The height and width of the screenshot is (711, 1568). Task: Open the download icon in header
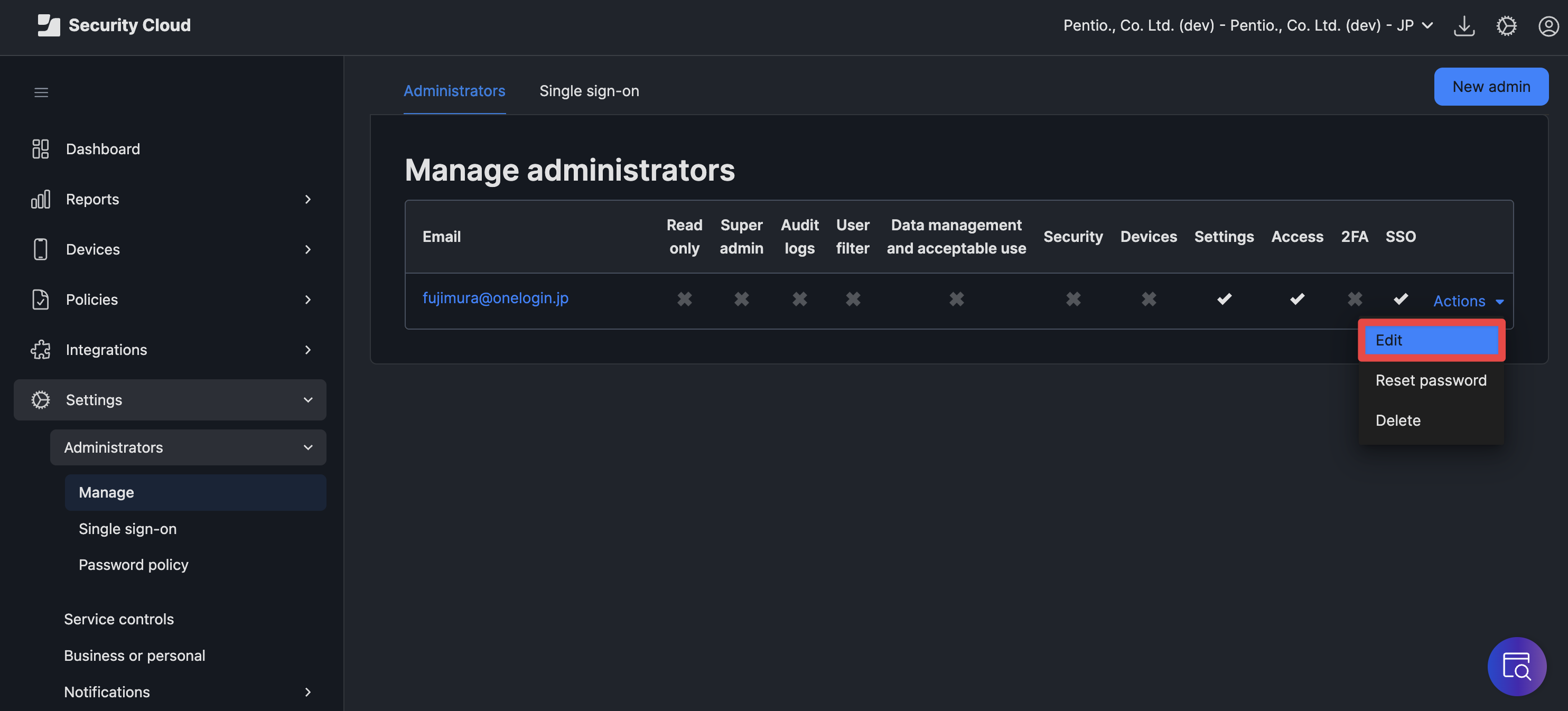(x=1464, y=25)
